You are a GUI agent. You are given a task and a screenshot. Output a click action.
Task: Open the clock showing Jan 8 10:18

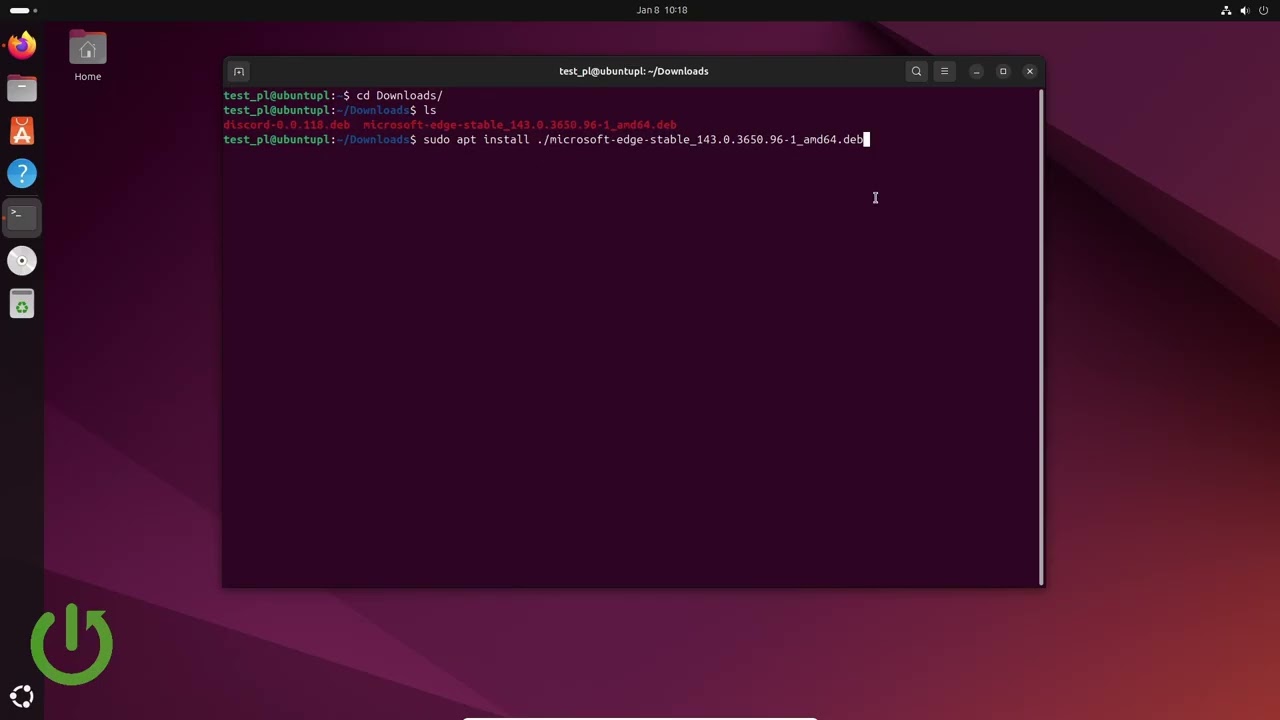pos(662,10)
